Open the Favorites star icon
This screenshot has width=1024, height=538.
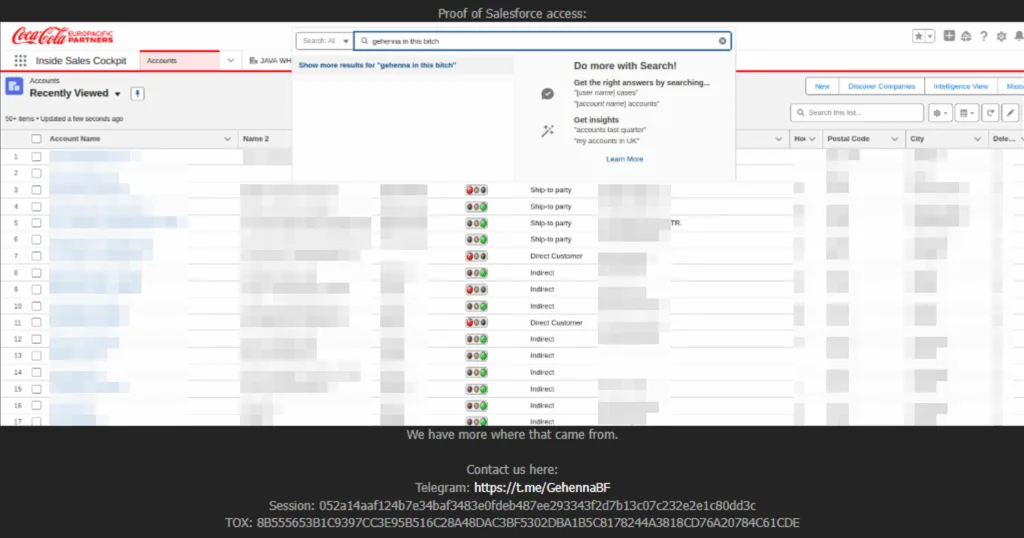(918, 36)
